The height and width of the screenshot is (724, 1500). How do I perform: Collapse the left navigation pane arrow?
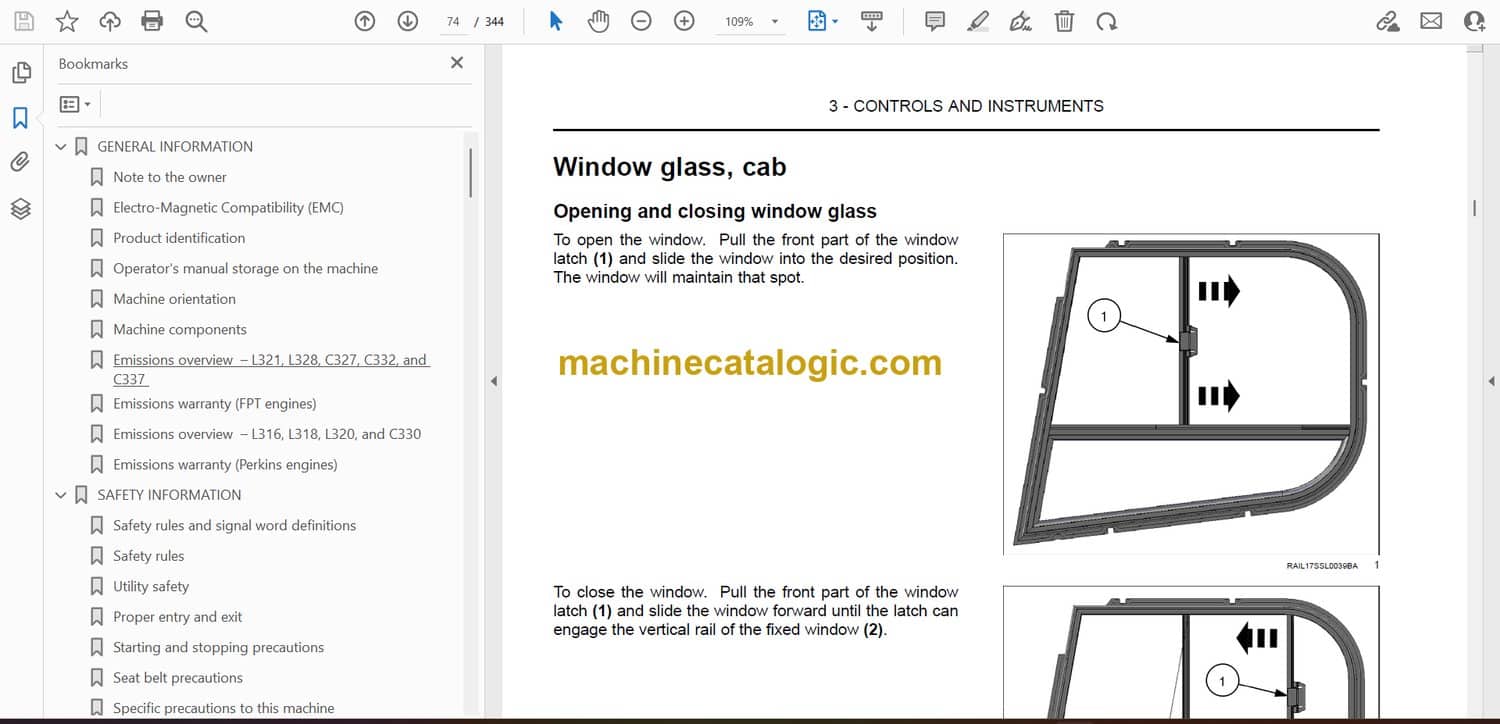coord(492,381)
